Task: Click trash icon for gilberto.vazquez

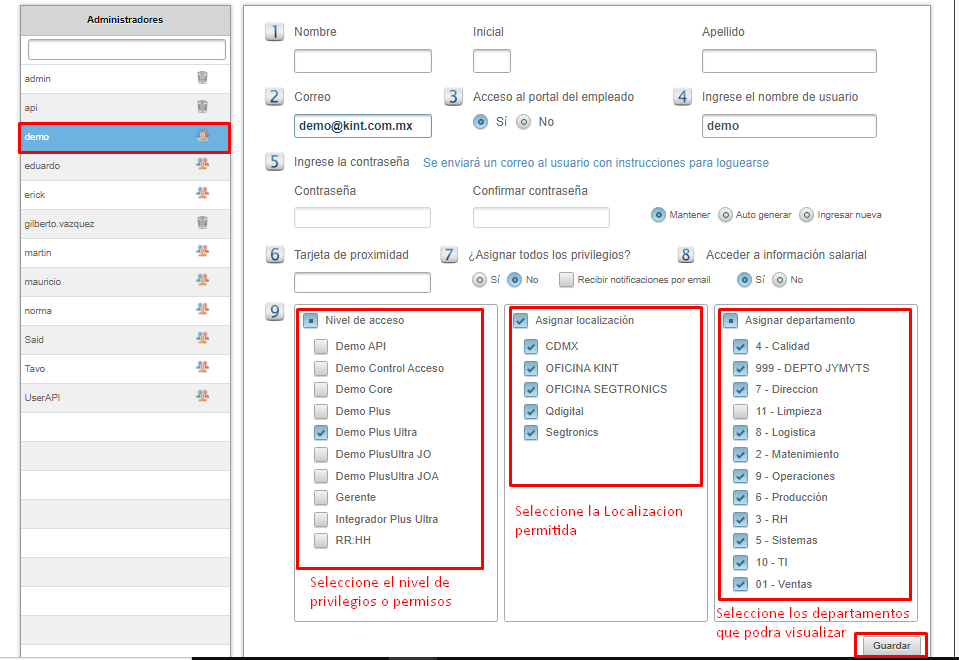Action: pyautogui.click(x=202, y=223)
